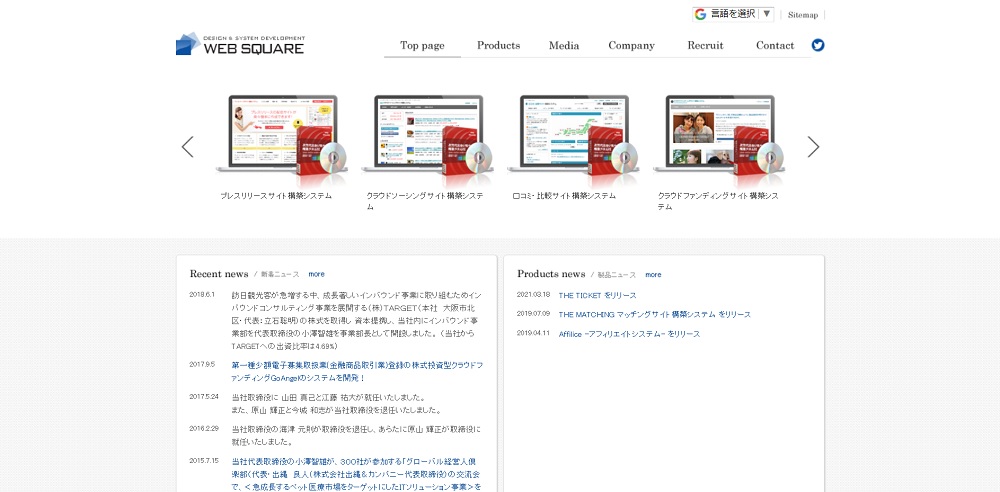This screenshot has width=1000, height=492.
Task: Open THE MATCHING system release link
Action: pos(654,315)
